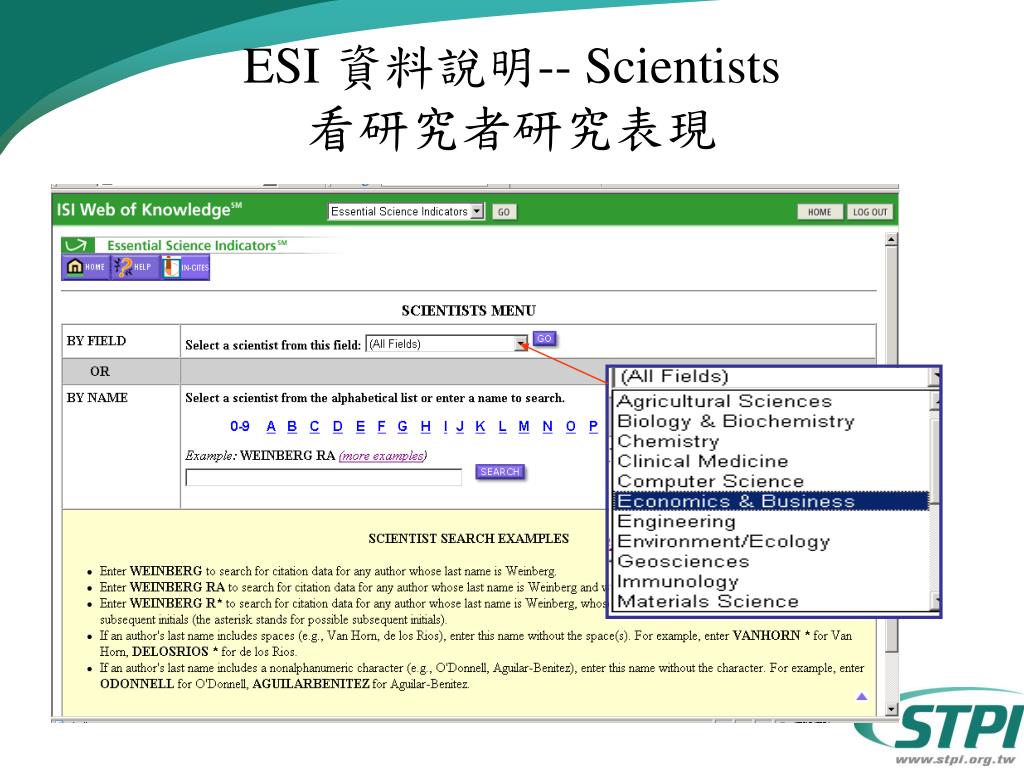Open letter C in alphabetical list
Screen dimensions: 1024x768
314,426
